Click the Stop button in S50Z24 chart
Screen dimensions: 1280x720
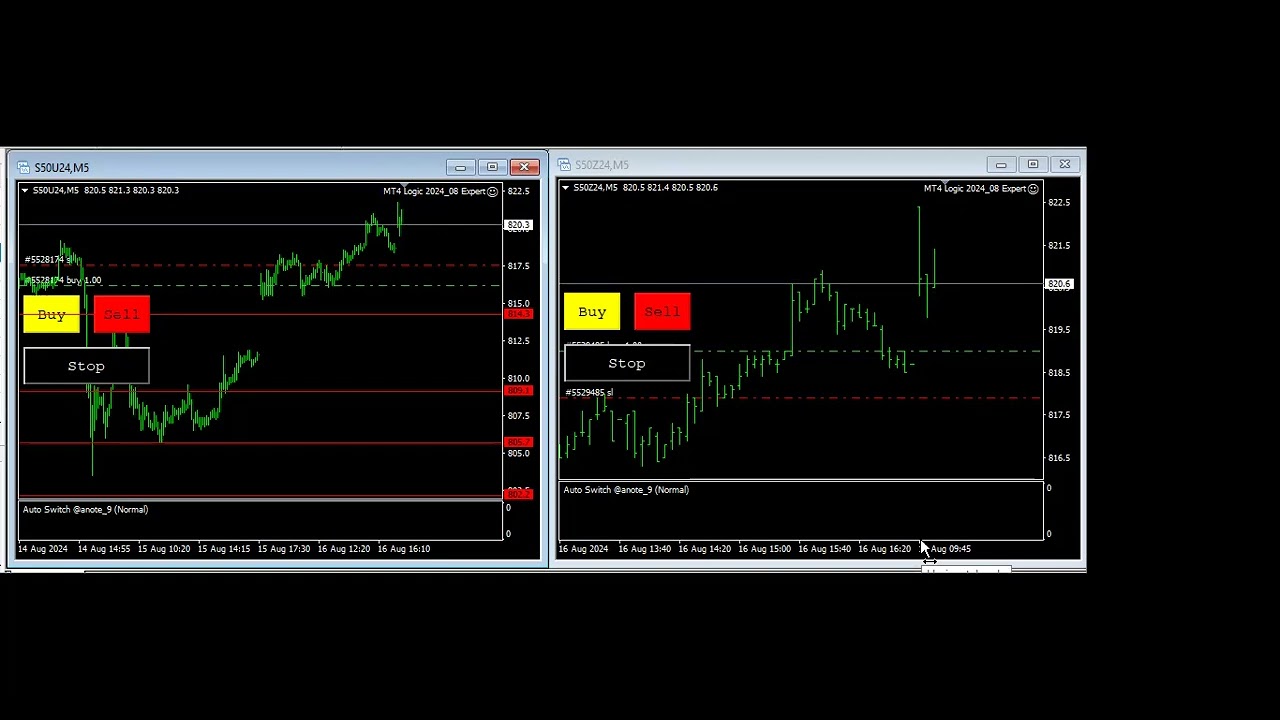[x=627, y=363]
